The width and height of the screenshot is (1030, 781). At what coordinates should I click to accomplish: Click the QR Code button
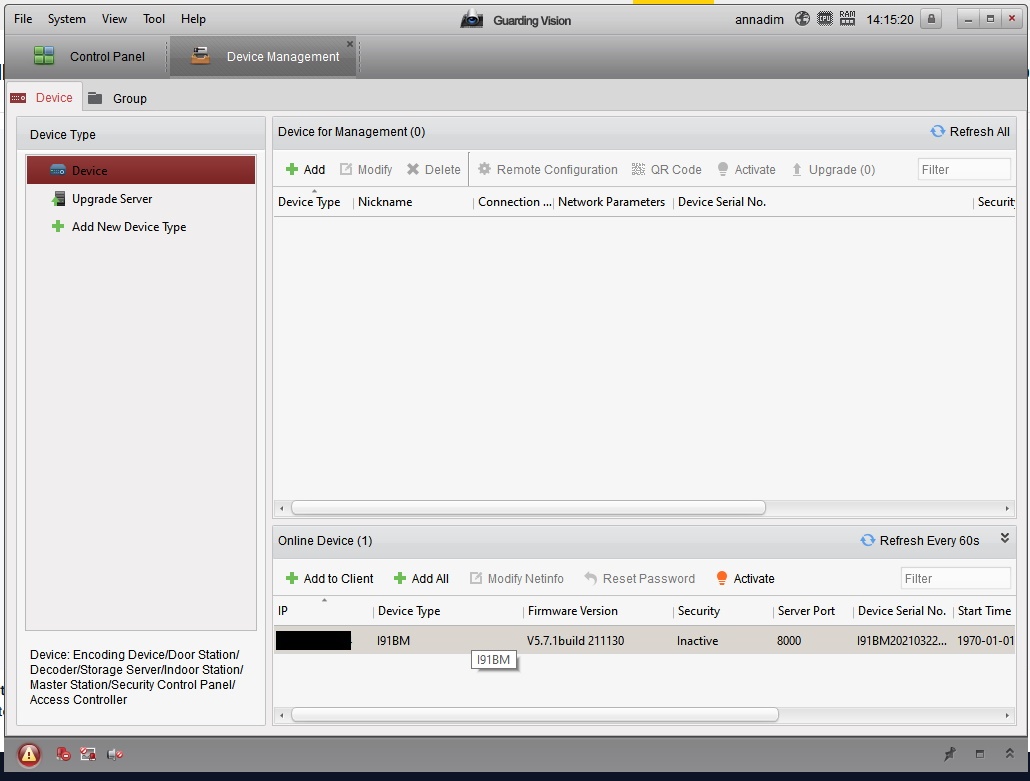tap(667, 169)
